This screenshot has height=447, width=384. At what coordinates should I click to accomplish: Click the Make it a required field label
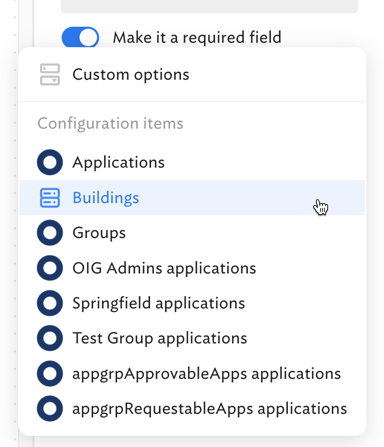(x=197, y=37)
